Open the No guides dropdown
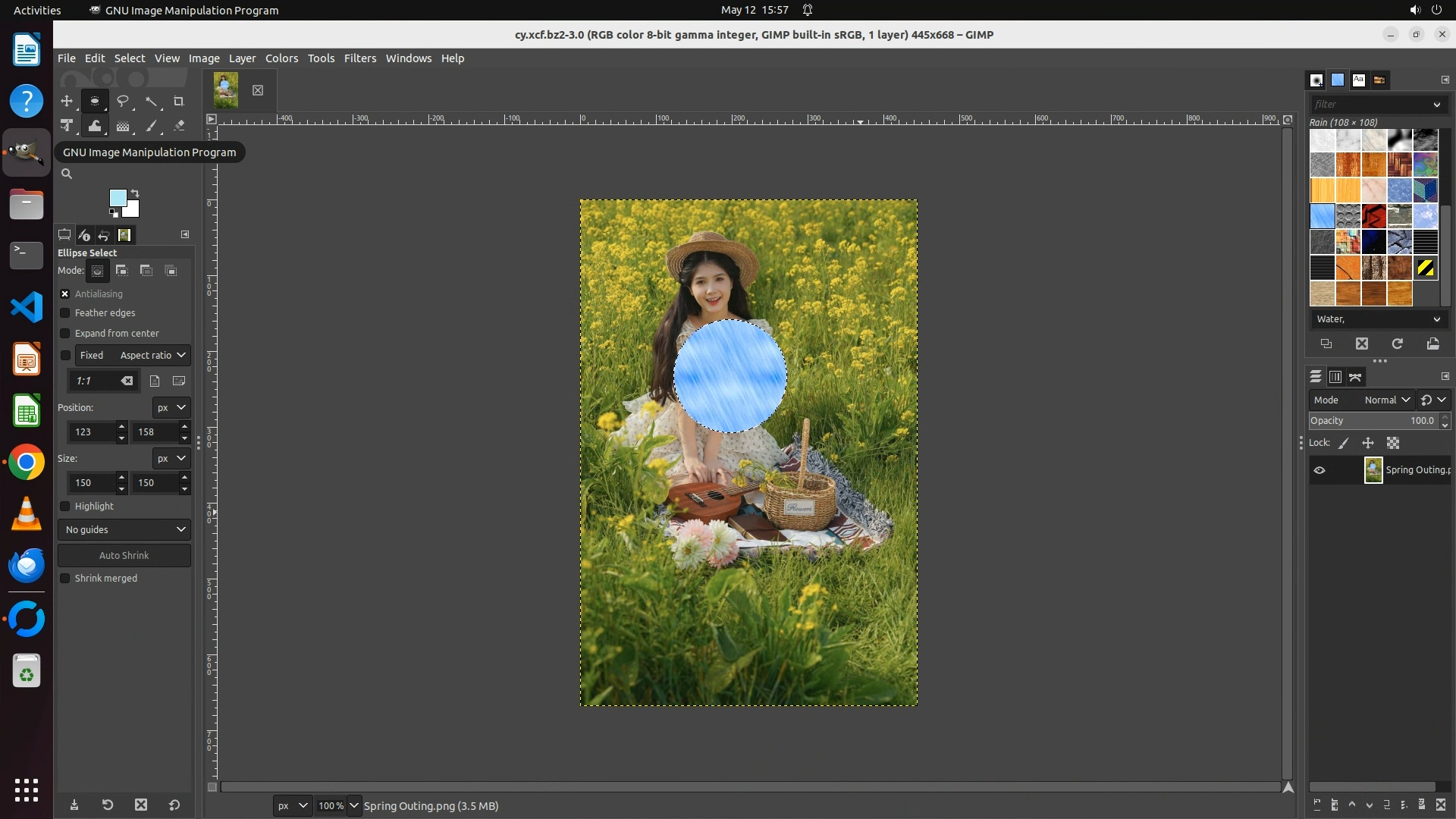1456x819 pixels. pyautogui.click(x=124, y=530)
